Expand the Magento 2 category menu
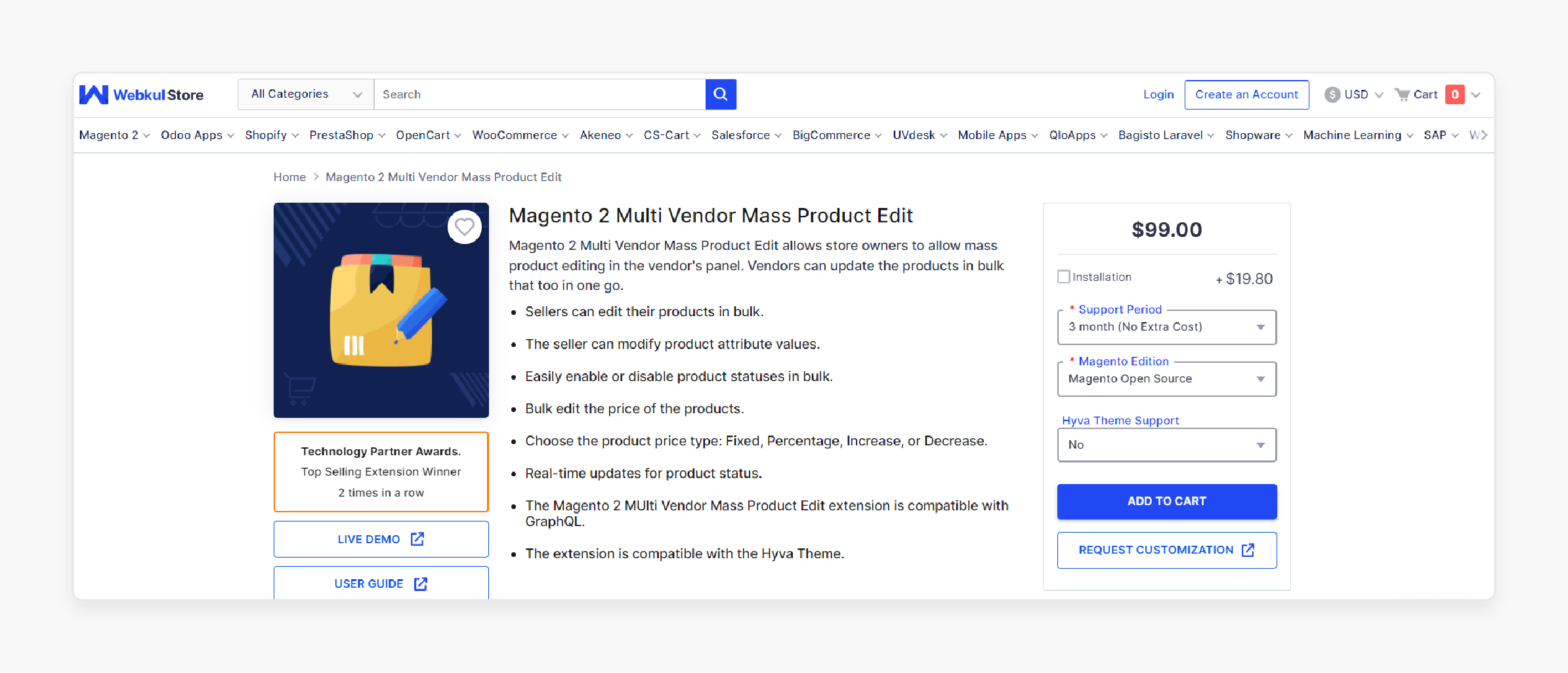 coord(114,135)
